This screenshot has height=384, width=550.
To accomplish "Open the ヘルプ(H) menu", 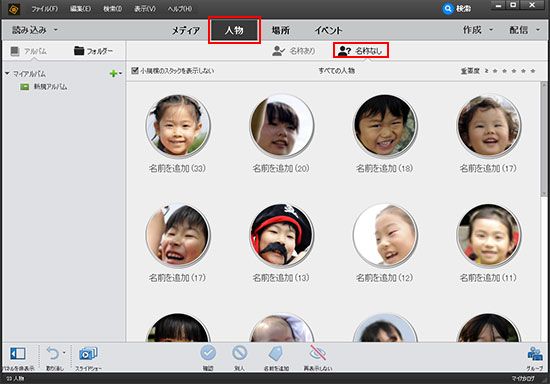I will coord(180,9).
